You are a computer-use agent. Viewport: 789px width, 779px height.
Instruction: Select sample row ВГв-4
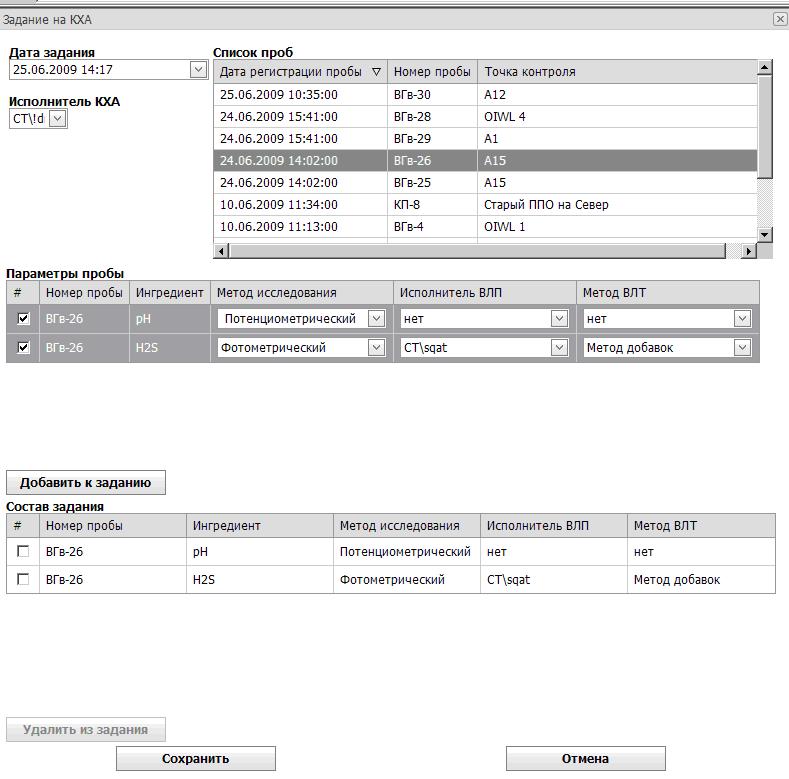coord(485,227)
